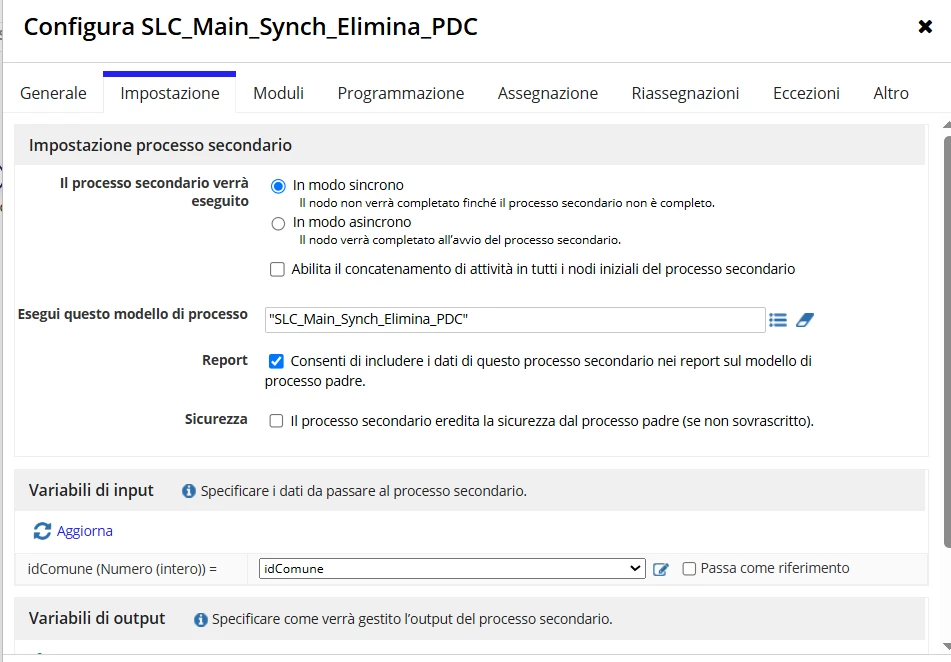Click the Aggiorna refresh icon

(x=42, y=531)
